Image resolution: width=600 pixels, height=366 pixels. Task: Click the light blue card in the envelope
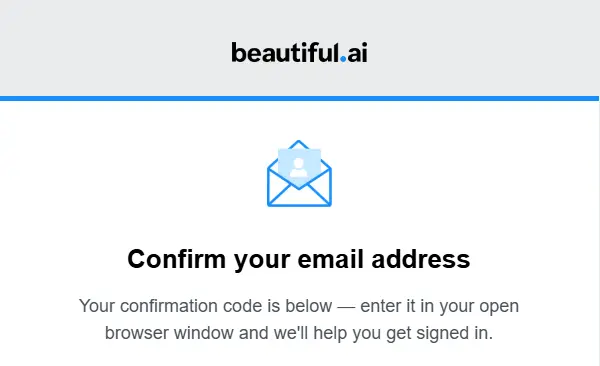tap(299, 165)
